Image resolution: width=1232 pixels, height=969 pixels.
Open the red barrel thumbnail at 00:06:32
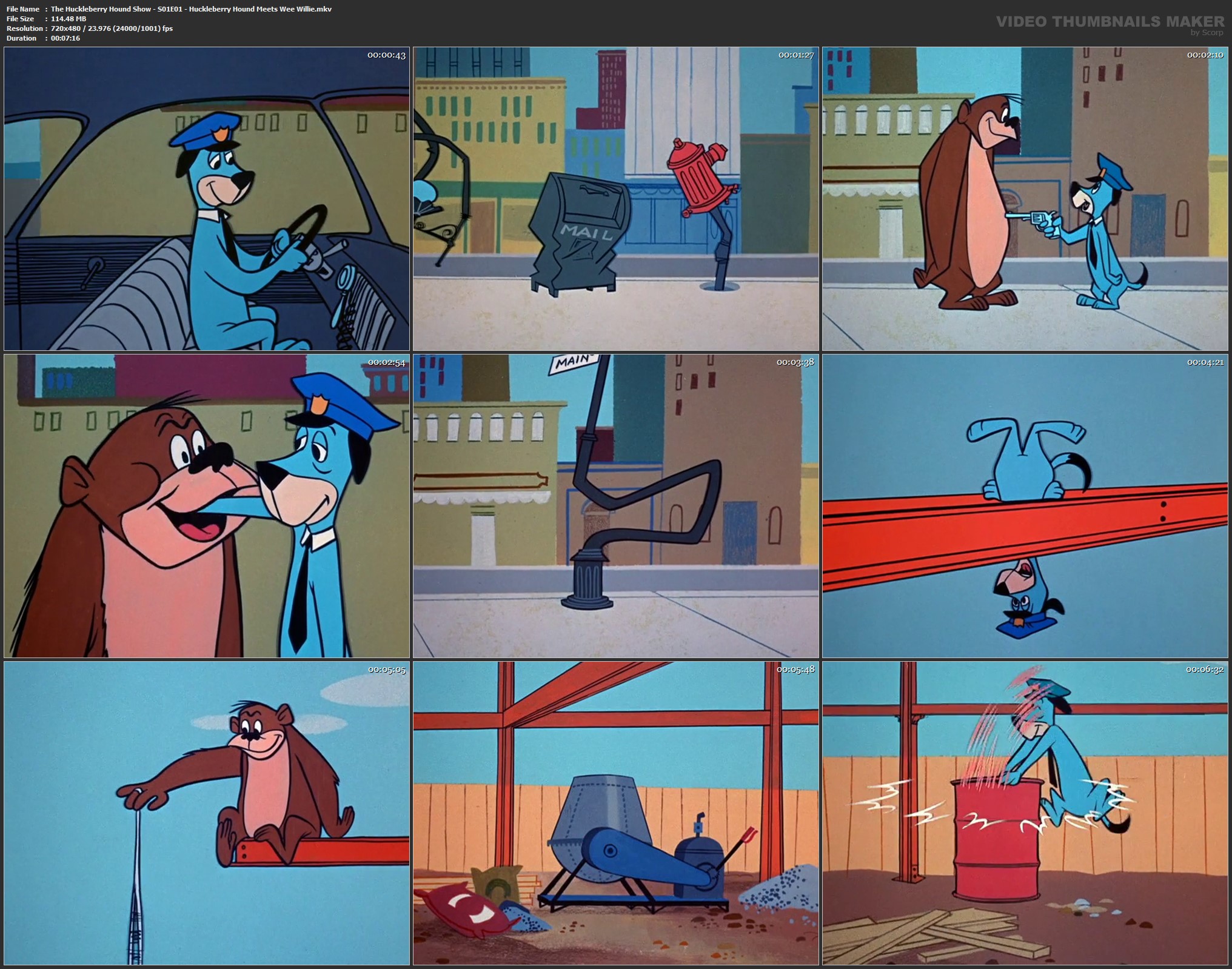coord(1025,813)
